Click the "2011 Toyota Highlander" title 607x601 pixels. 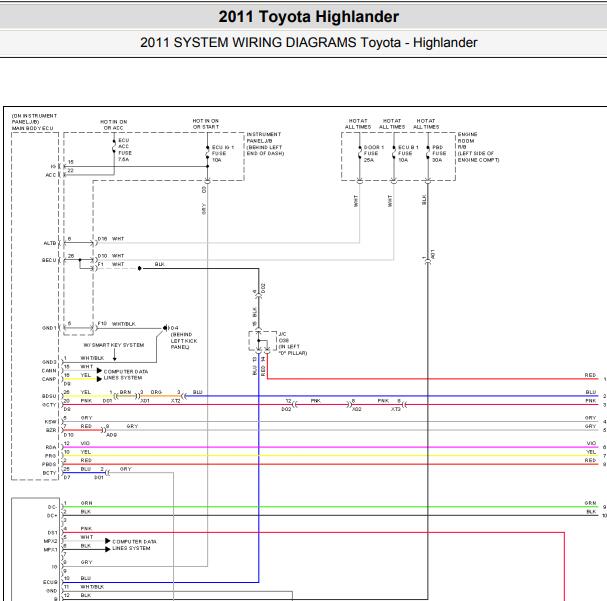[x=309, y=17]
